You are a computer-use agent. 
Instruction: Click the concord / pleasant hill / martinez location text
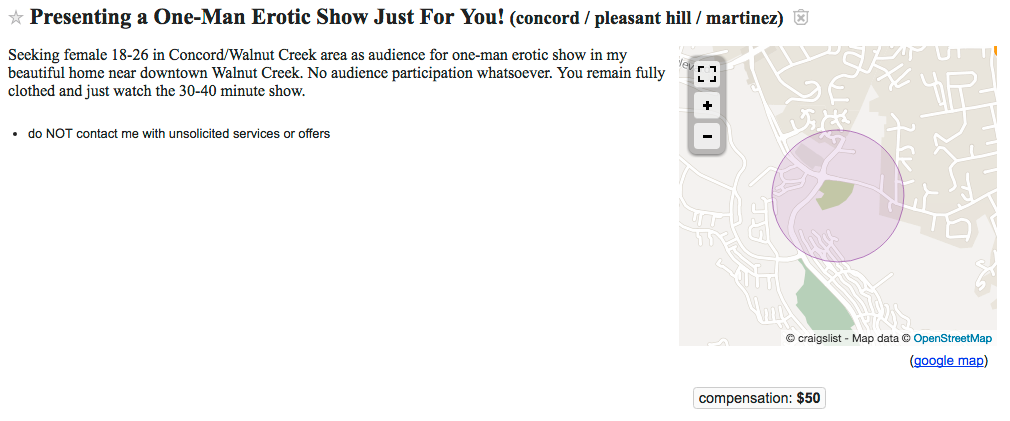tap(646, 19)
